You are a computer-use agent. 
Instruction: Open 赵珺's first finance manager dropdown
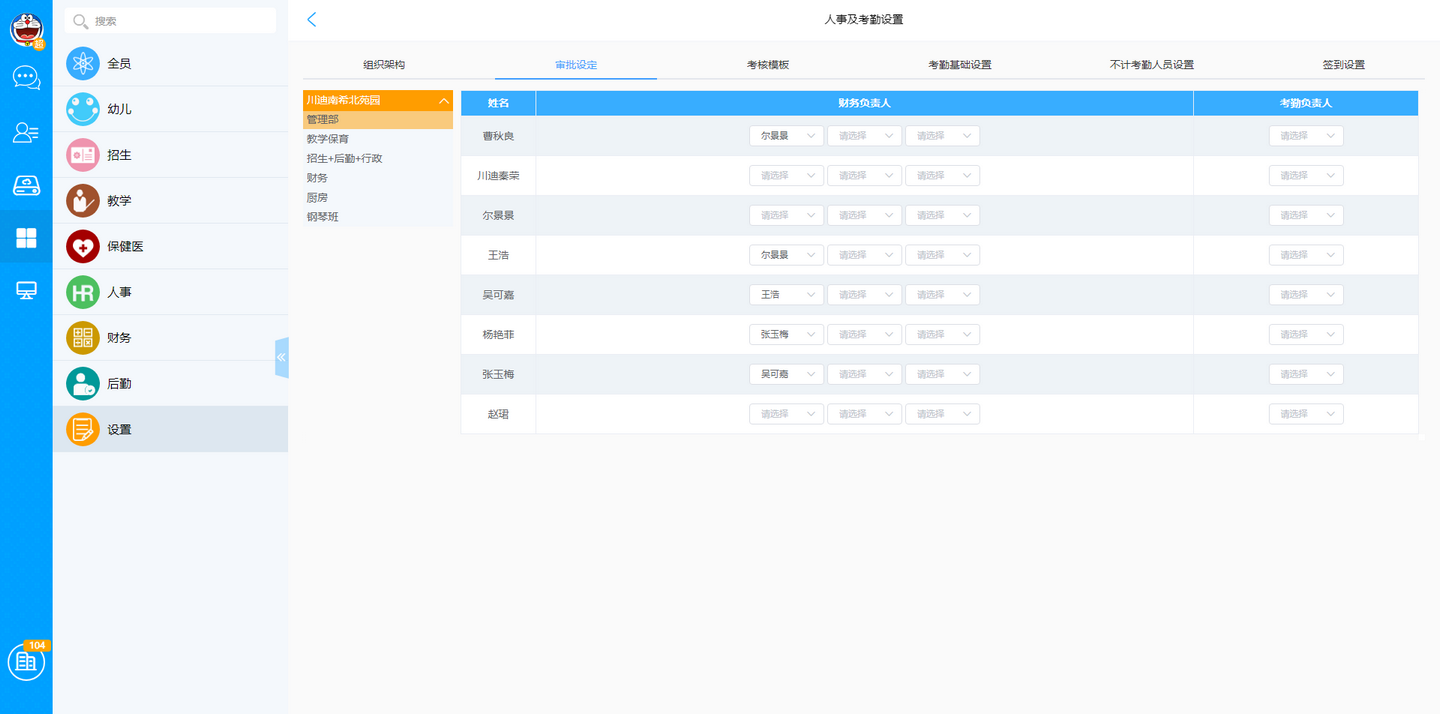[787, 414]
